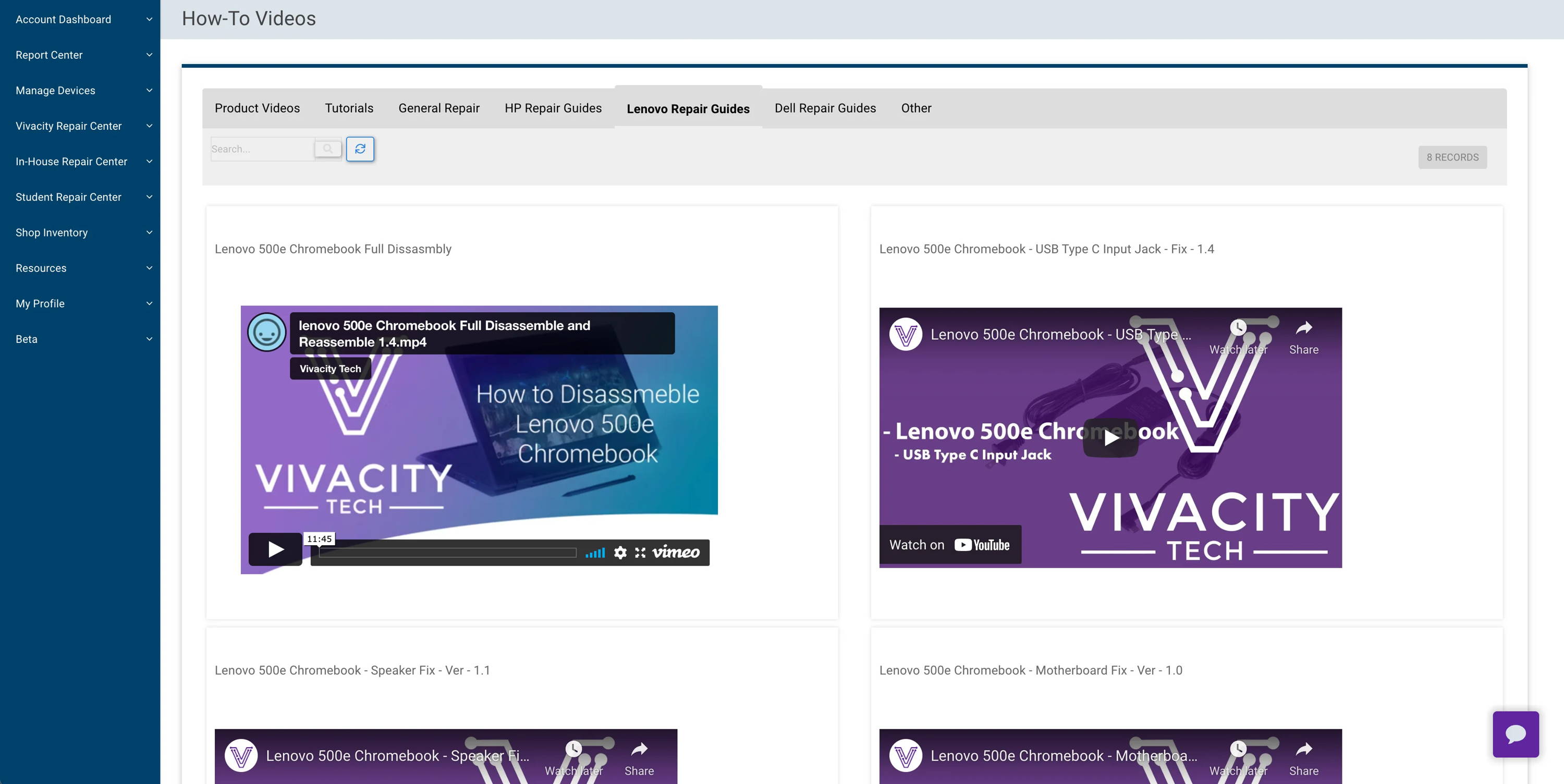Image resolution: width=1564 pixels, height=784 pixels.
Task: Click channel logo on Motherboard Fix video
Action: click(x=906, y=755)
